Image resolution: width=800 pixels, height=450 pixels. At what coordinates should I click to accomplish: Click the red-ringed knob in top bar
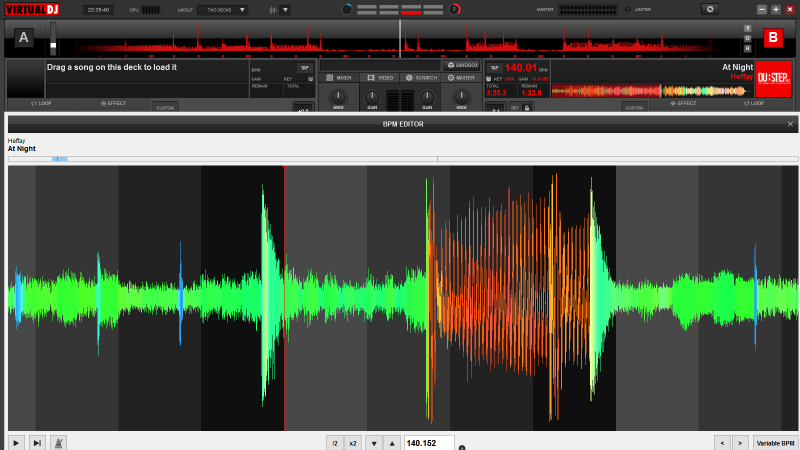[x=454, y=9]
